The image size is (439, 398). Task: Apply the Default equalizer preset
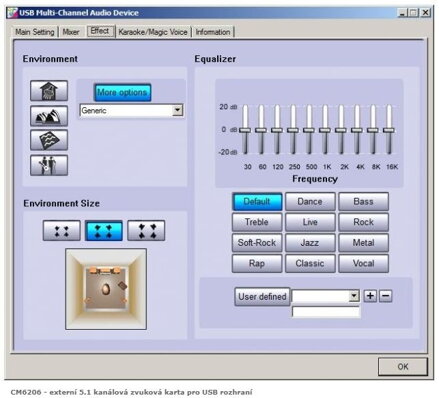257,201
